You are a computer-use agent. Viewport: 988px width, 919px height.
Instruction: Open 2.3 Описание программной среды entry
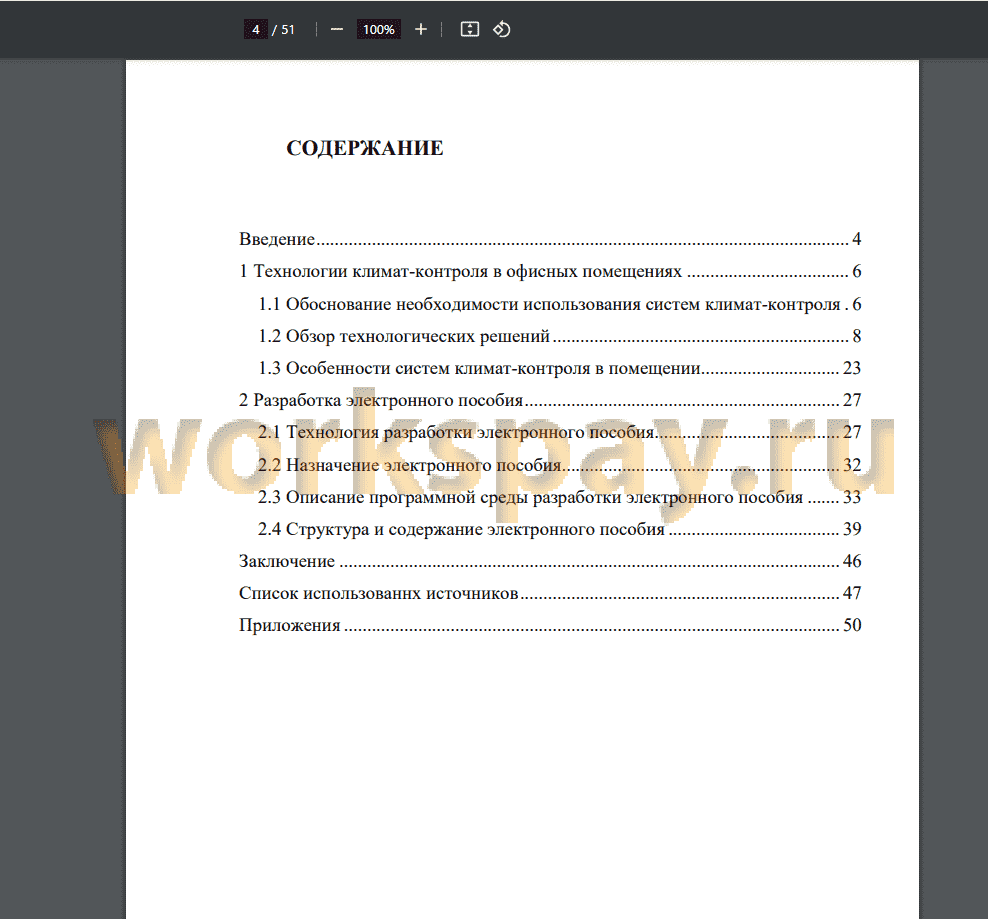click(x=560, y=497)
